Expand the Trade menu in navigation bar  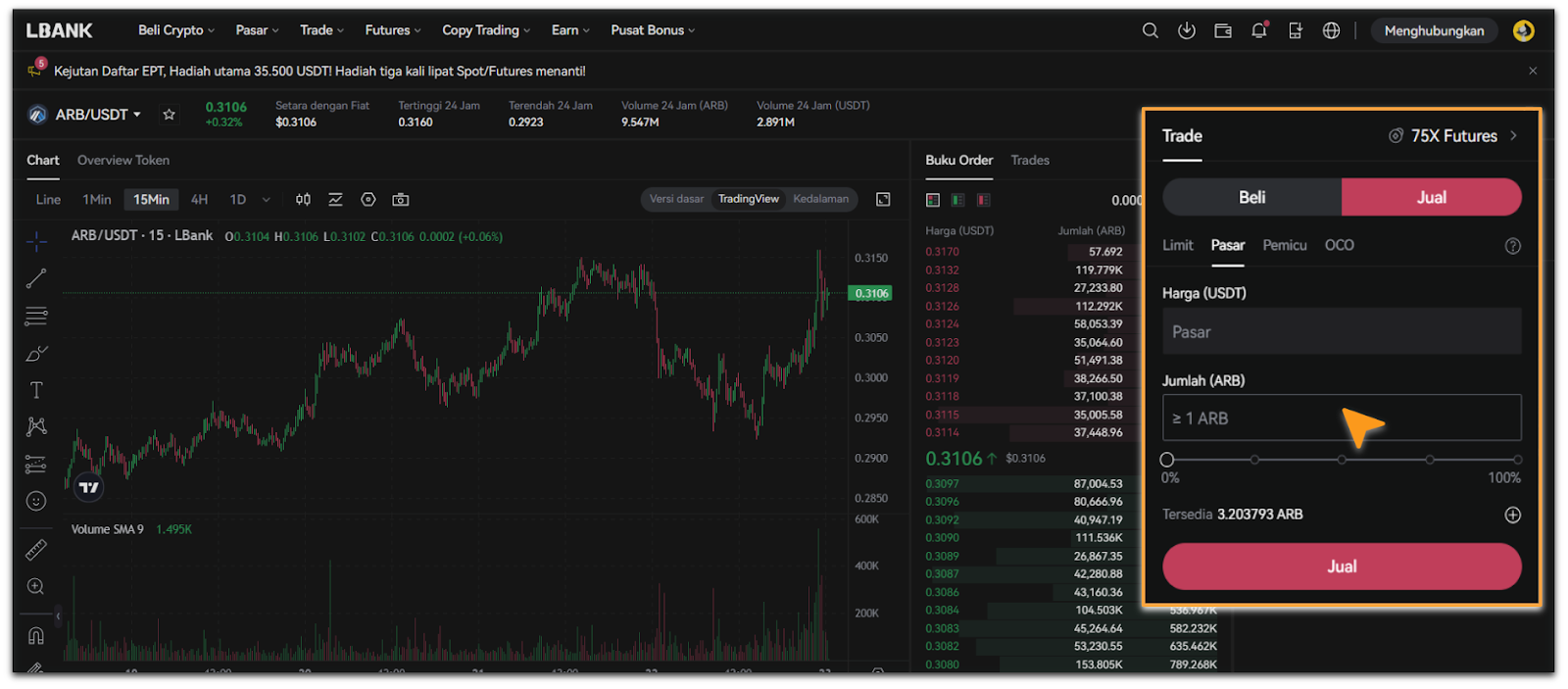(x=322, y=30)
